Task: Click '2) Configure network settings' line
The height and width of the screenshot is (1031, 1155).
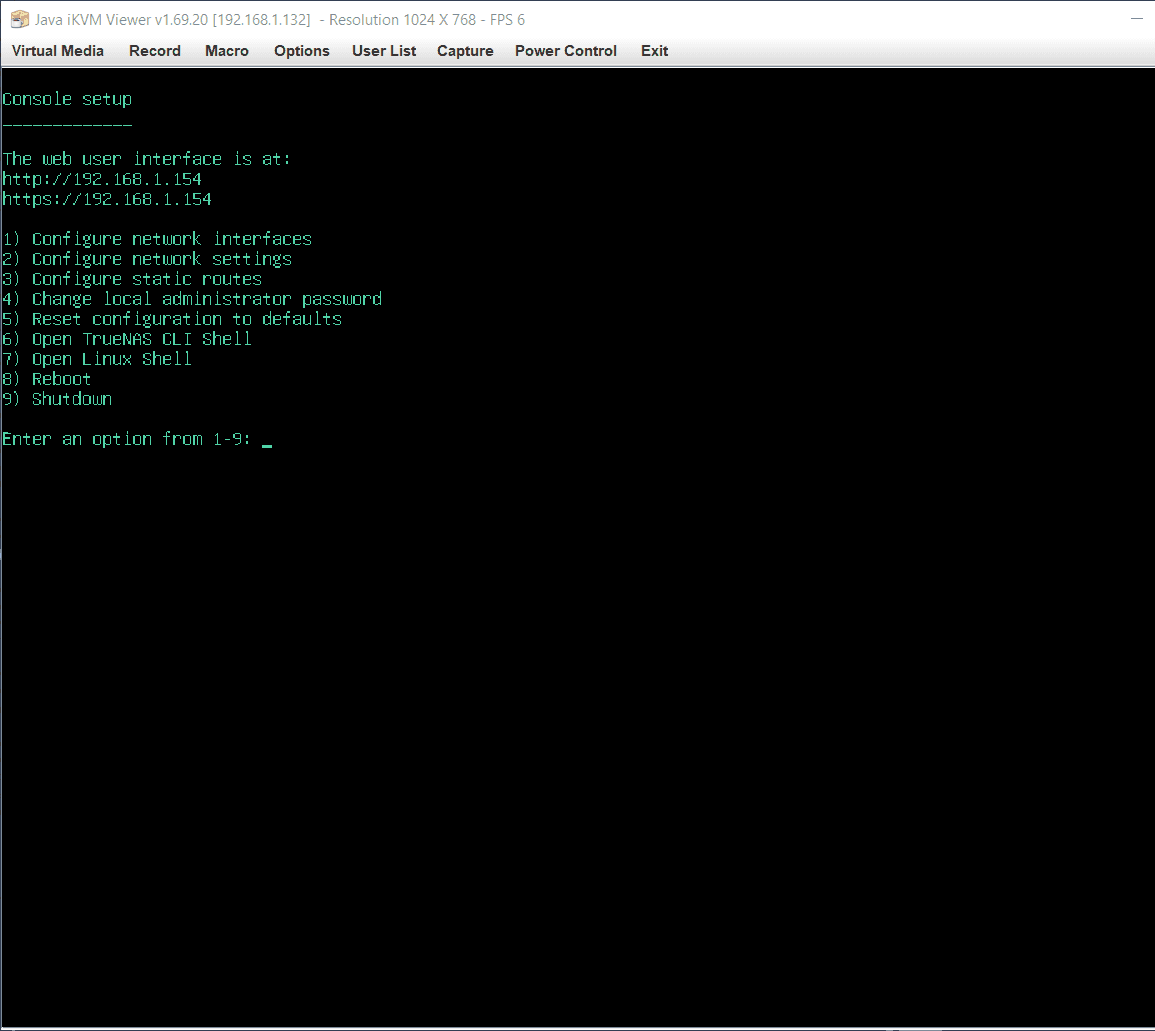Action: click(x=147, y=259)
